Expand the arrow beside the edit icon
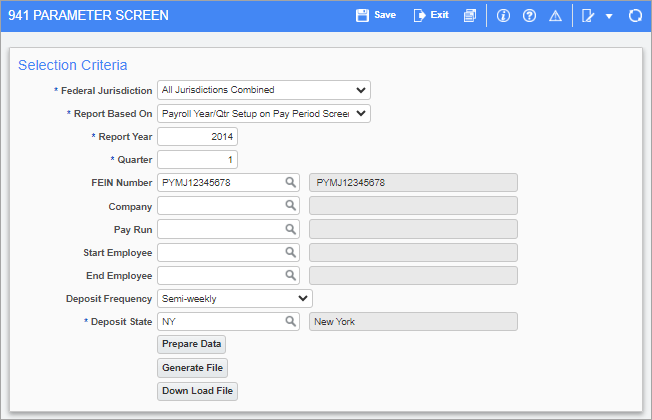 (609, 16)
